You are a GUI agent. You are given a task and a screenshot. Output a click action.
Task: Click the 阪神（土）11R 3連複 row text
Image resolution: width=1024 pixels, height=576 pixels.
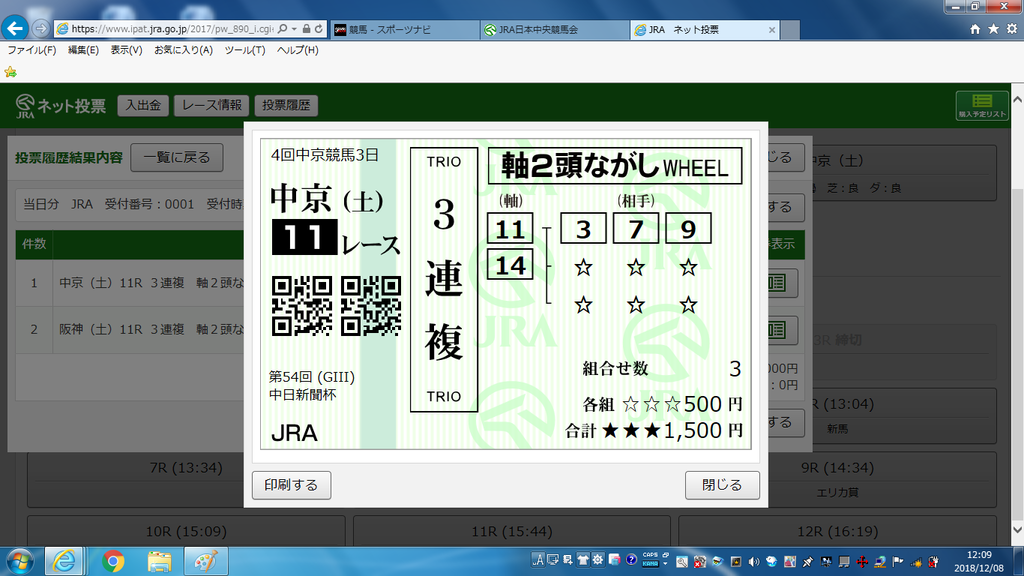[152, 330]
